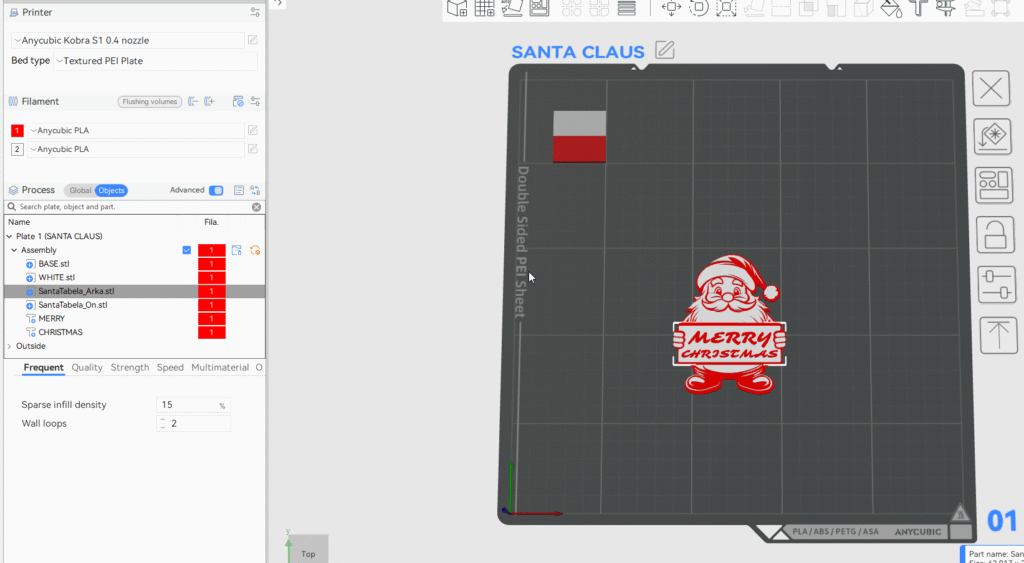1024x563 pixels.
Task: Select the Move tool in top toolbar
Action: [x=671, y=8]
